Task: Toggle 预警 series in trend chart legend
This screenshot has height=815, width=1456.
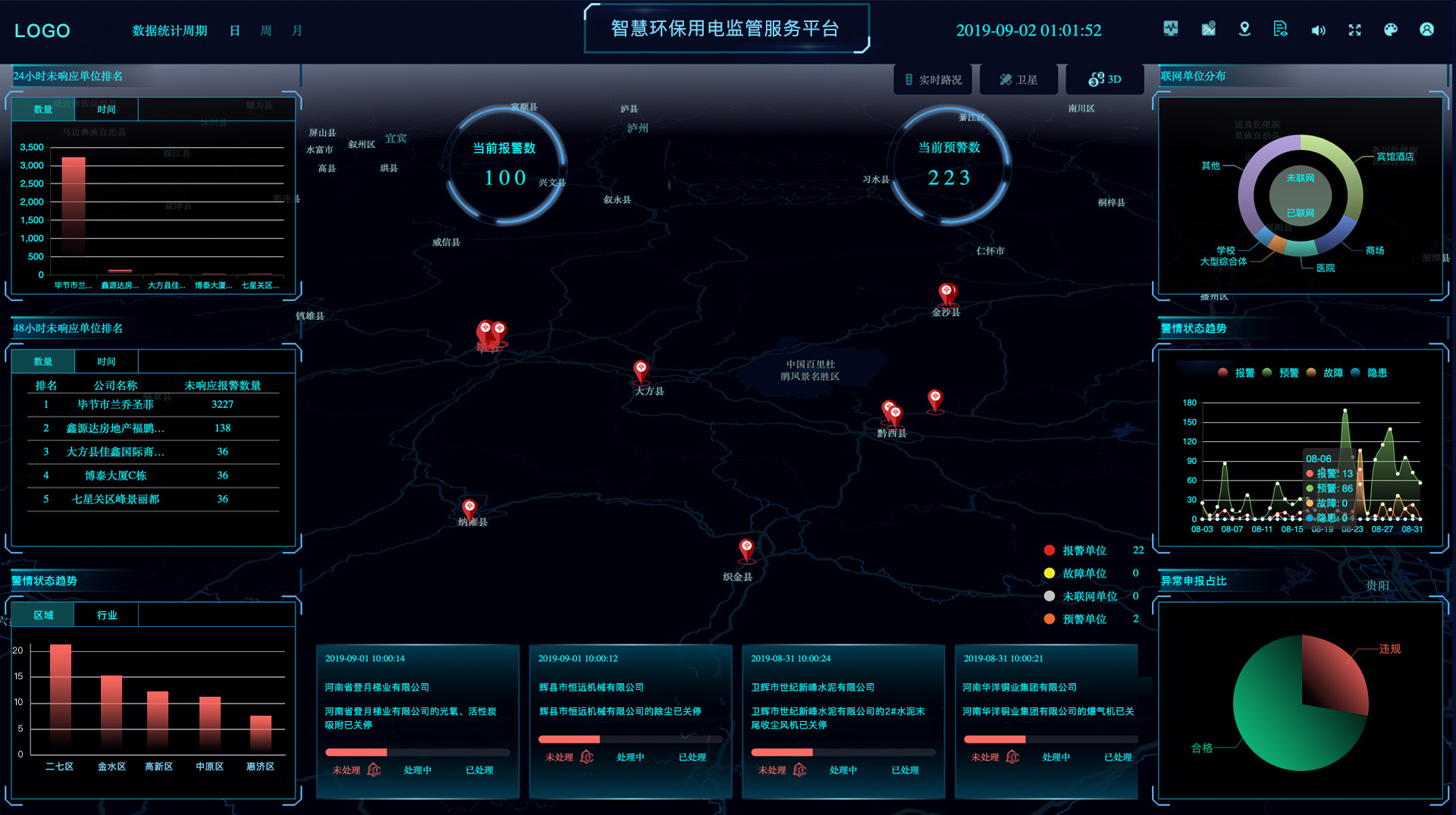Action: 1280,372
